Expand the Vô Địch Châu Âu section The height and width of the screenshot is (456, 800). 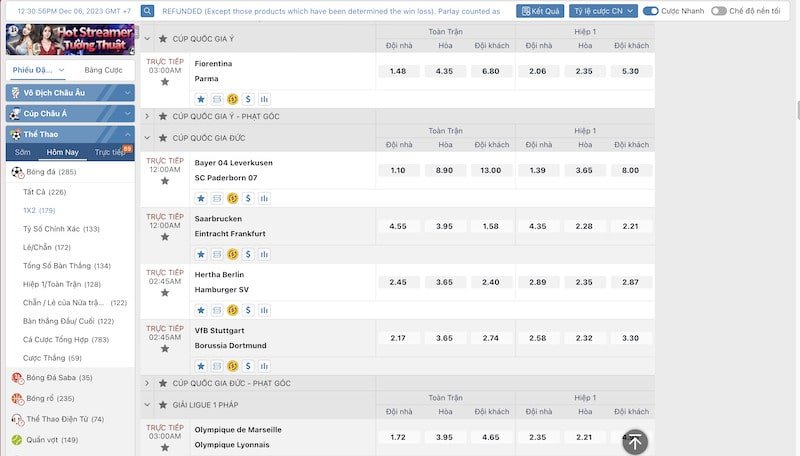(70, 93)
